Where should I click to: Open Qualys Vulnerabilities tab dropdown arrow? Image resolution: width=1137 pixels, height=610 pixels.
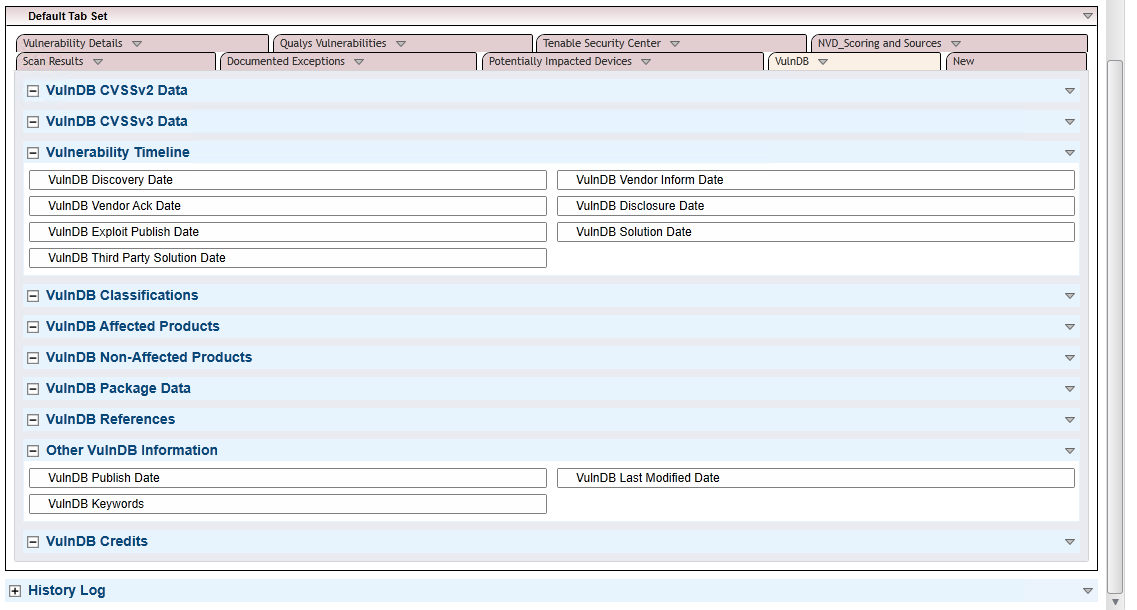[401, 44]
